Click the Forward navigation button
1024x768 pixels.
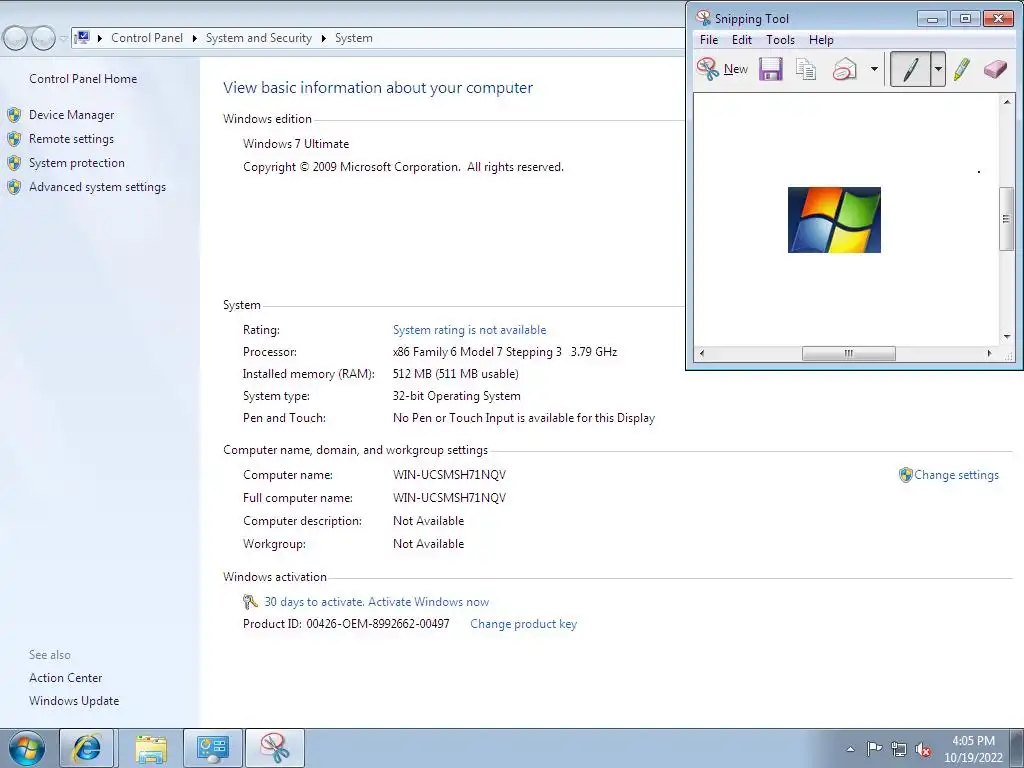[x=43, y=39]
